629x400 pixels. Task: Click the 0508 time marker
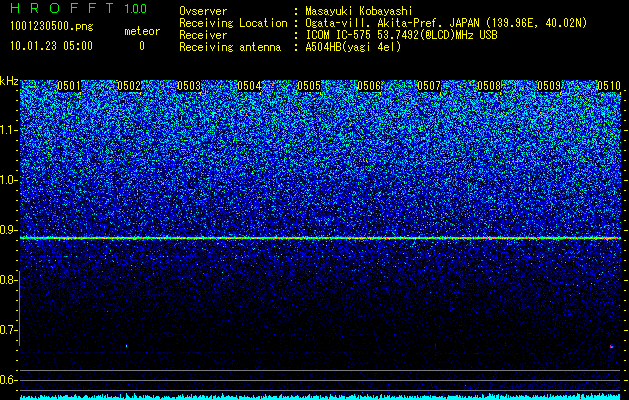pyautogui.click(x=489, y=86)
